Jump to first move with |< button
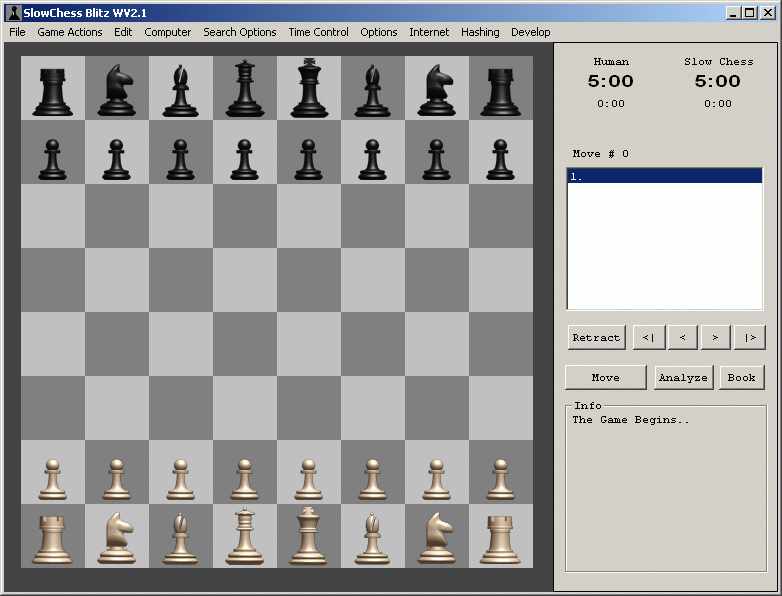This screenshot has height=596, width=782. (x=648, y=337)
